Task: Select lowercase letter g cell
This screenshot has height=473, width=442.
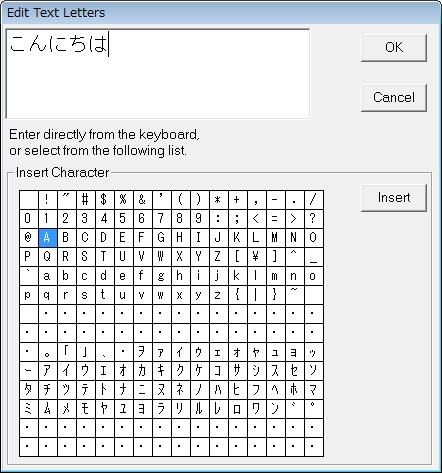Action: pos(162,276)
